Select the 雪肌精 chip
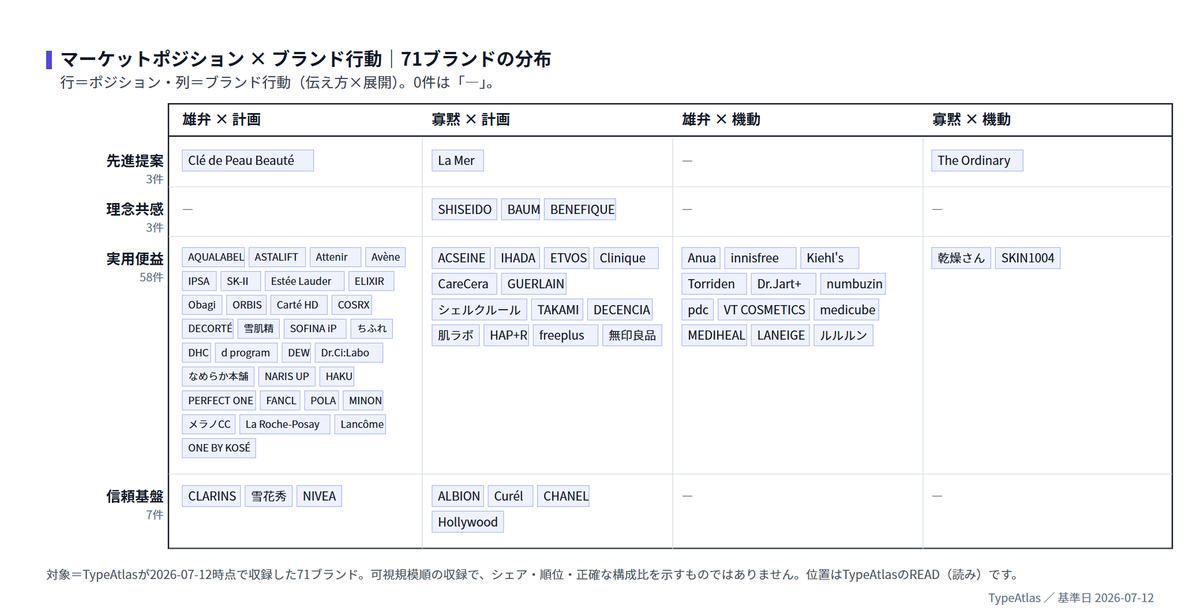 coord(258,328)
